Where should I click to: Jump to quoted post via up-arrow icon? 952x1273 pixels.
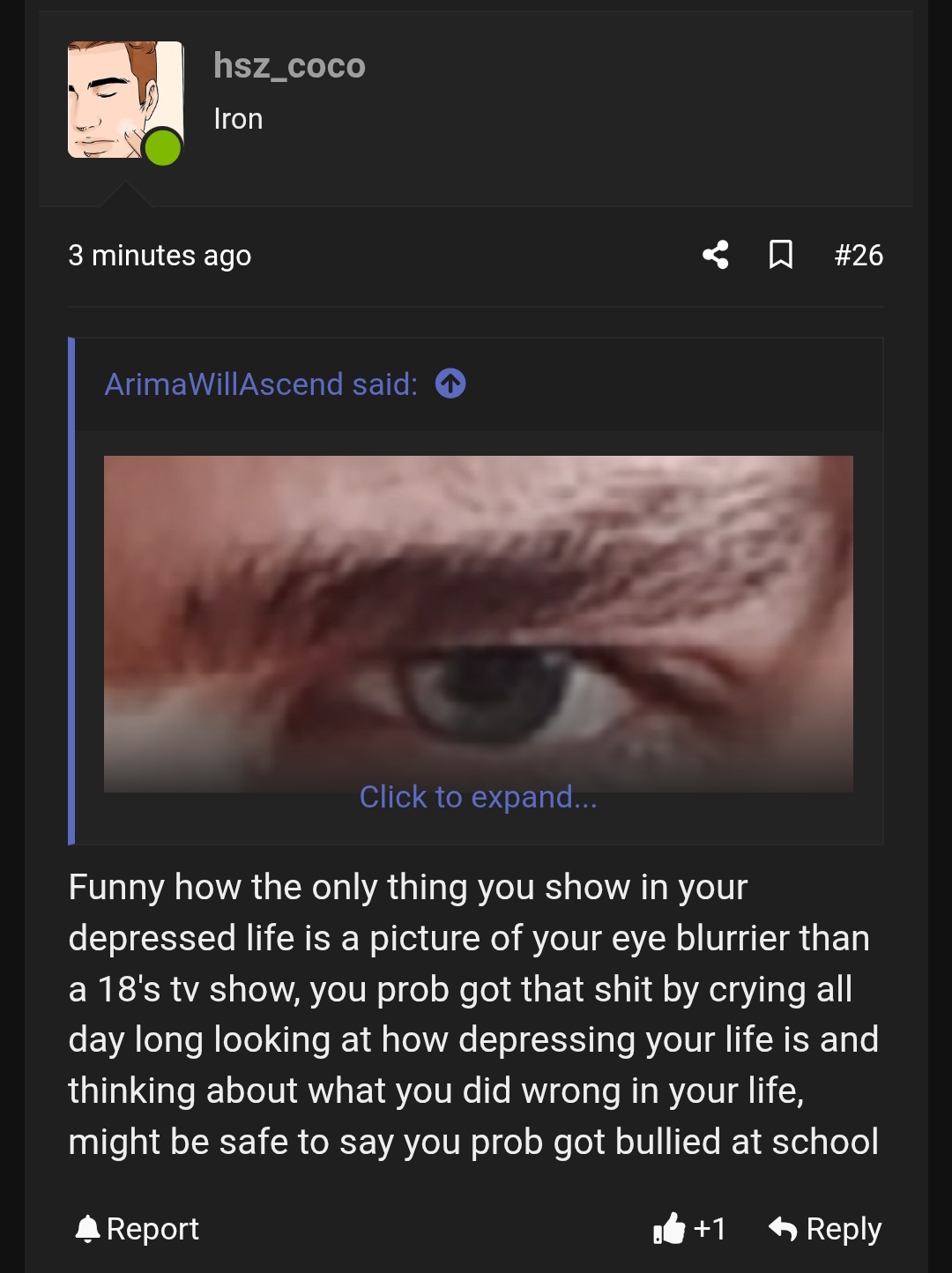click(x=450, y=383)
